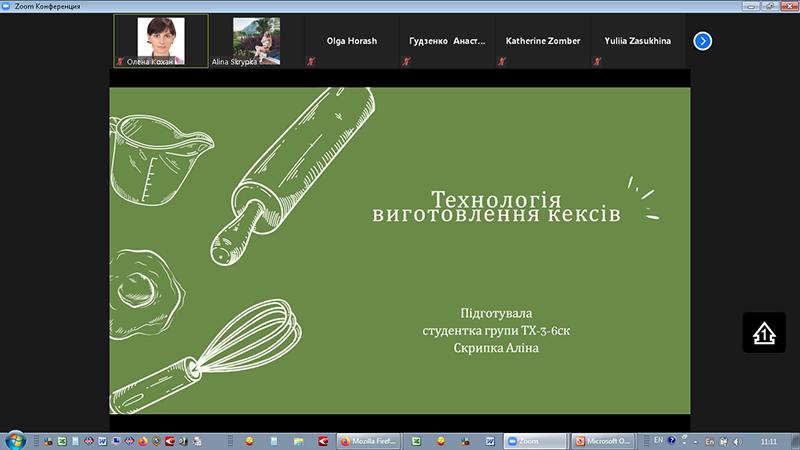Screen dimensions: 800x450
Task: Select the Olga Horash participant tile
Action: [352, 41]
